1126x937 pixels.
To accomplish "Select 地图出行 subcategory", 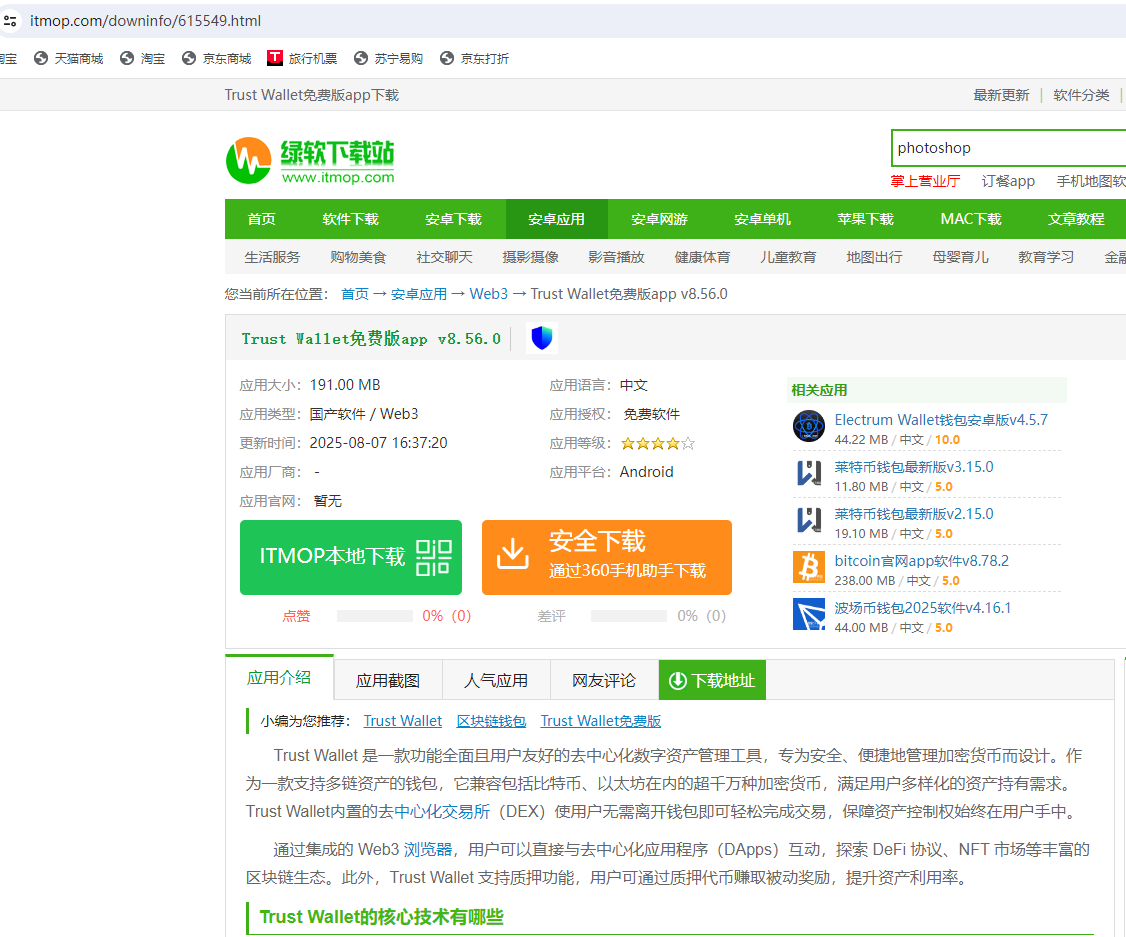I will 875,257.
